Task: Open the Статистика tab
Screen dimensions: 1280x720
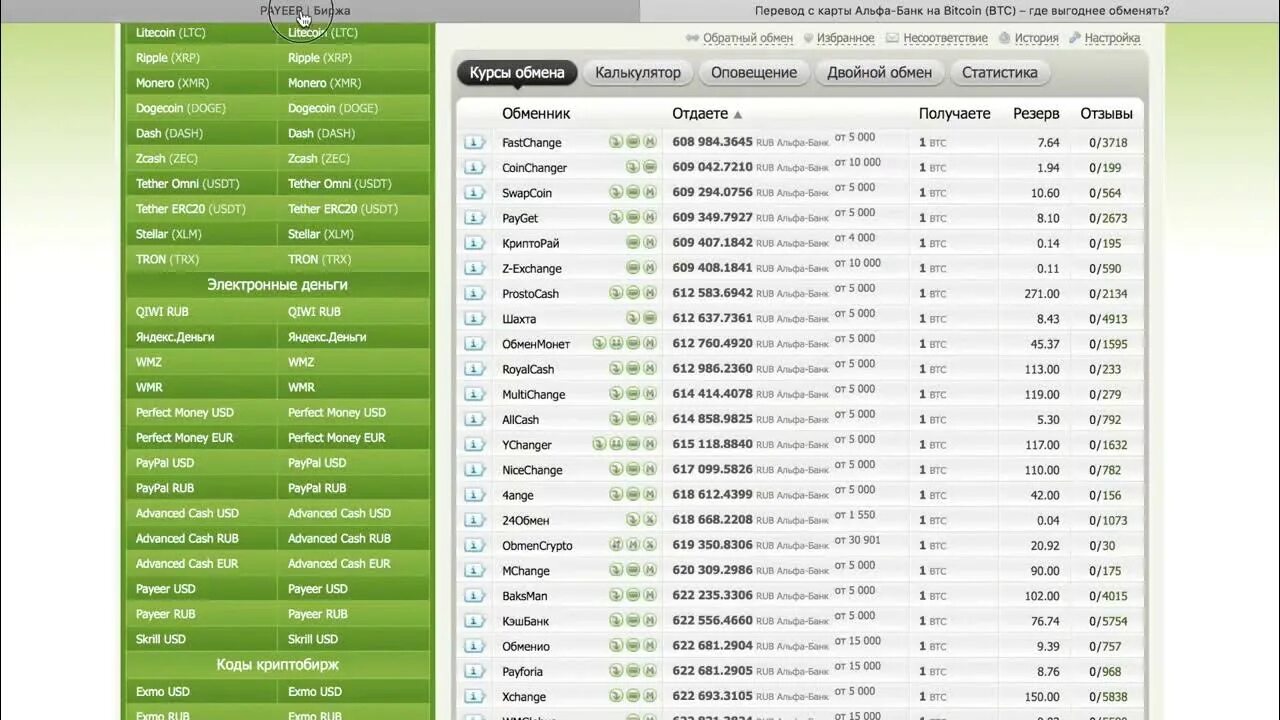Action: click(x=1000, y=72)
